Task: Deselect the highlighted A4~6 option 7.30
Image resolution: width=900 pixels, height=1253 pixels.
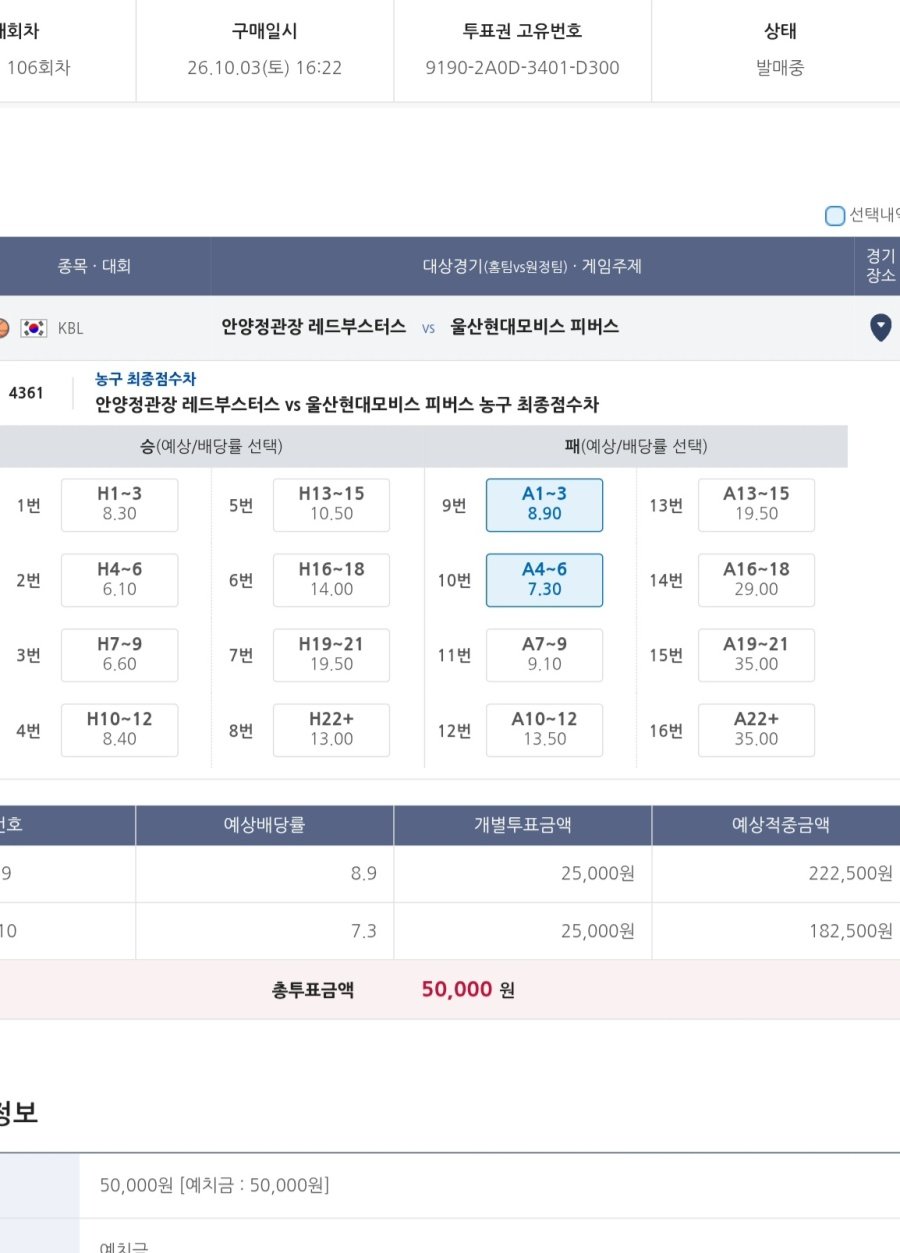Action: 545,580
